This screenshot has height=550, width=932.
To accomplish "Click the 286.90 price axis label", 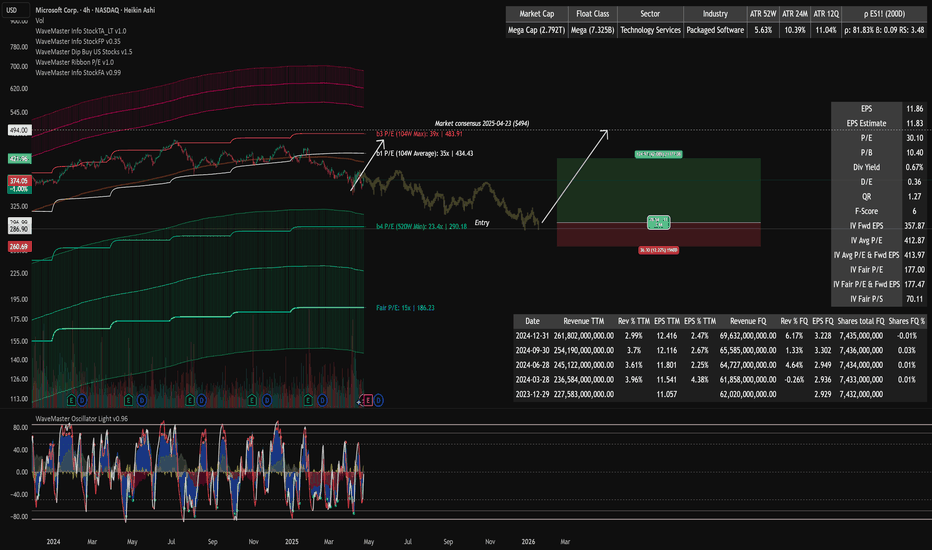I will point(19,229).
